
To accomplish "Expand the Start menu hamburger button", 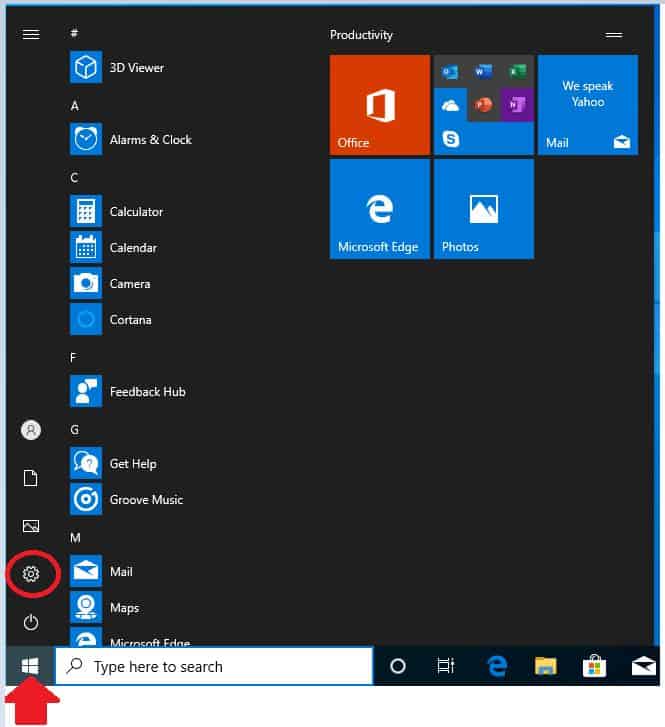I will (x=31, y=34).
